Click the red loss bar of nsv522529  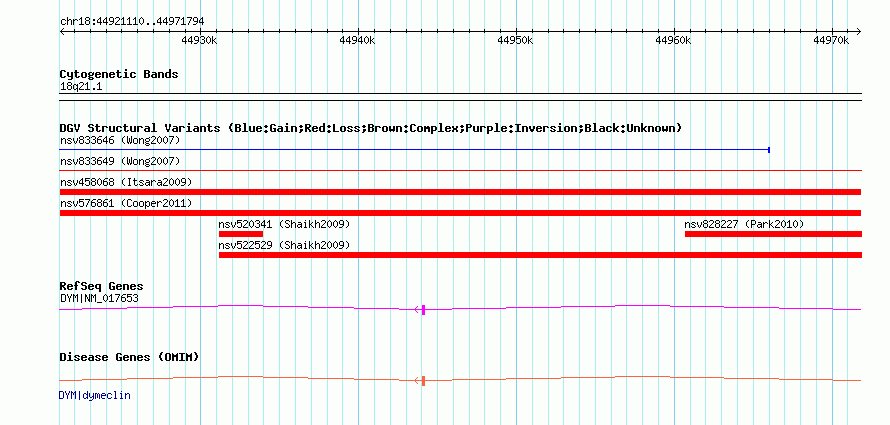pyautogui.click(x=540, y=255)
